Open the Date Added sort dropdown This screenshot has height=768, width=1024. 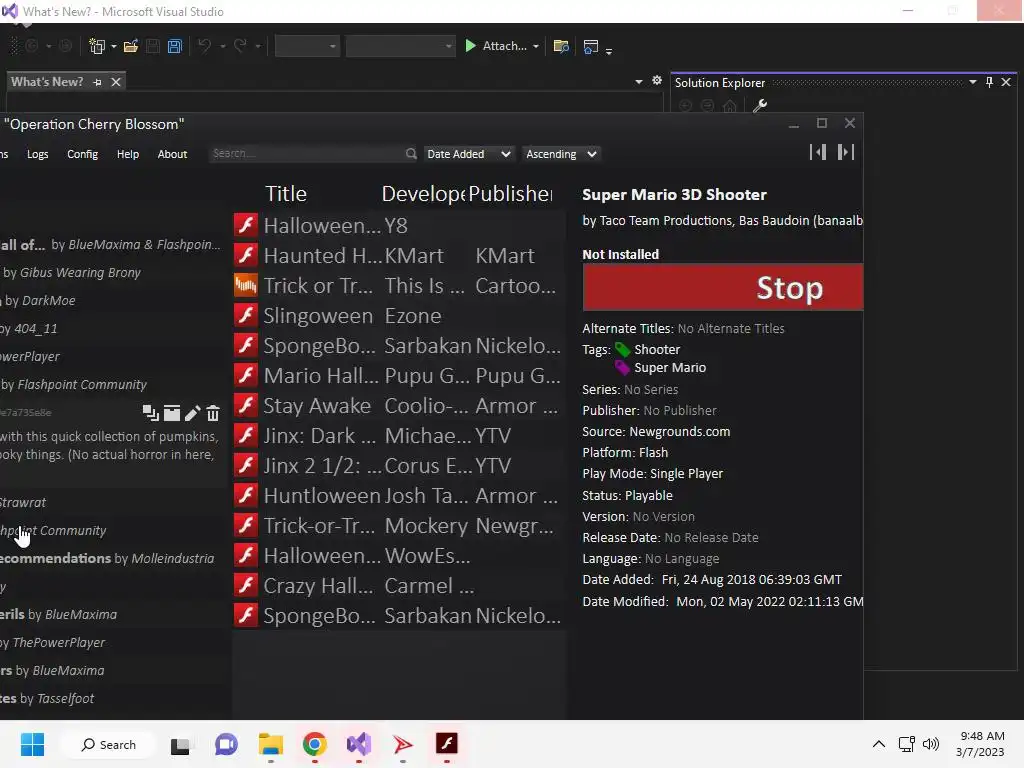(x=468, y=154)
